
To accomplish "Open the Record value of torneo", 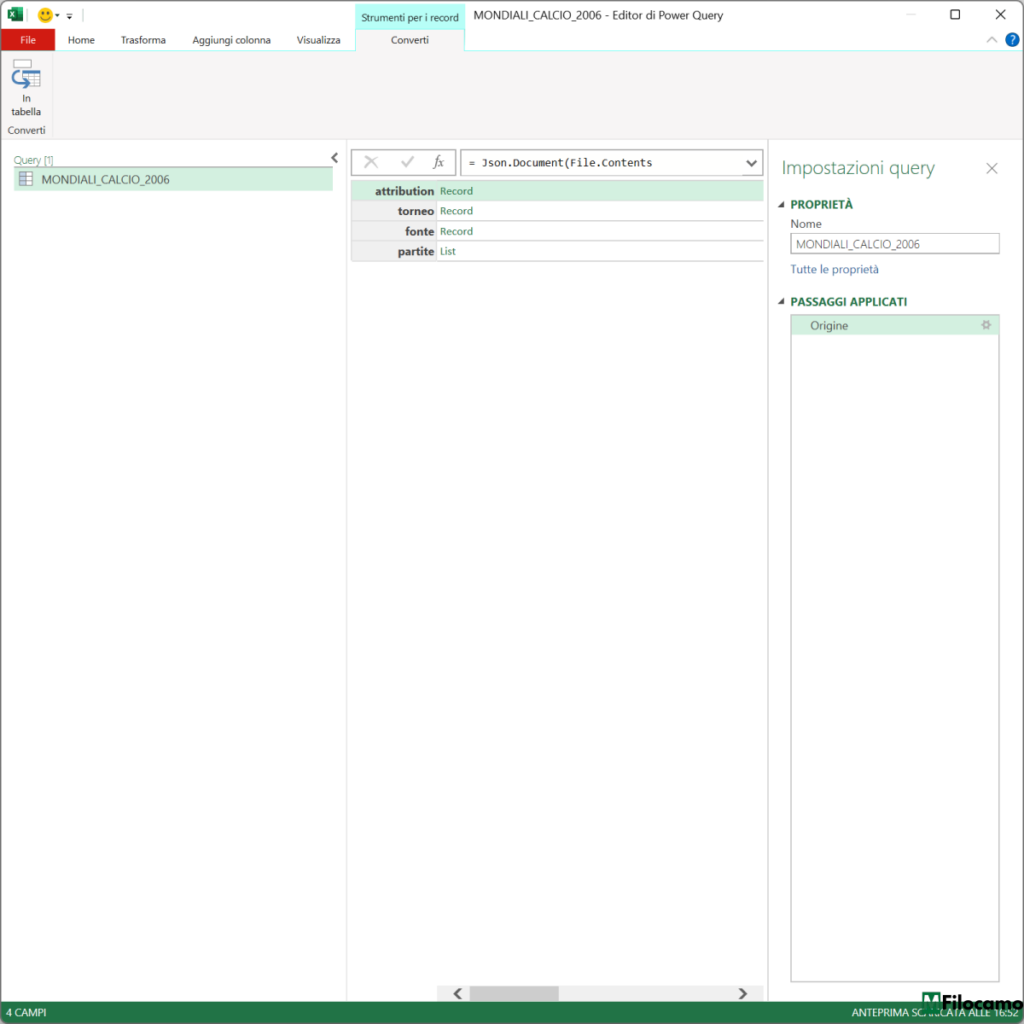I will click(x=456, y=211).
